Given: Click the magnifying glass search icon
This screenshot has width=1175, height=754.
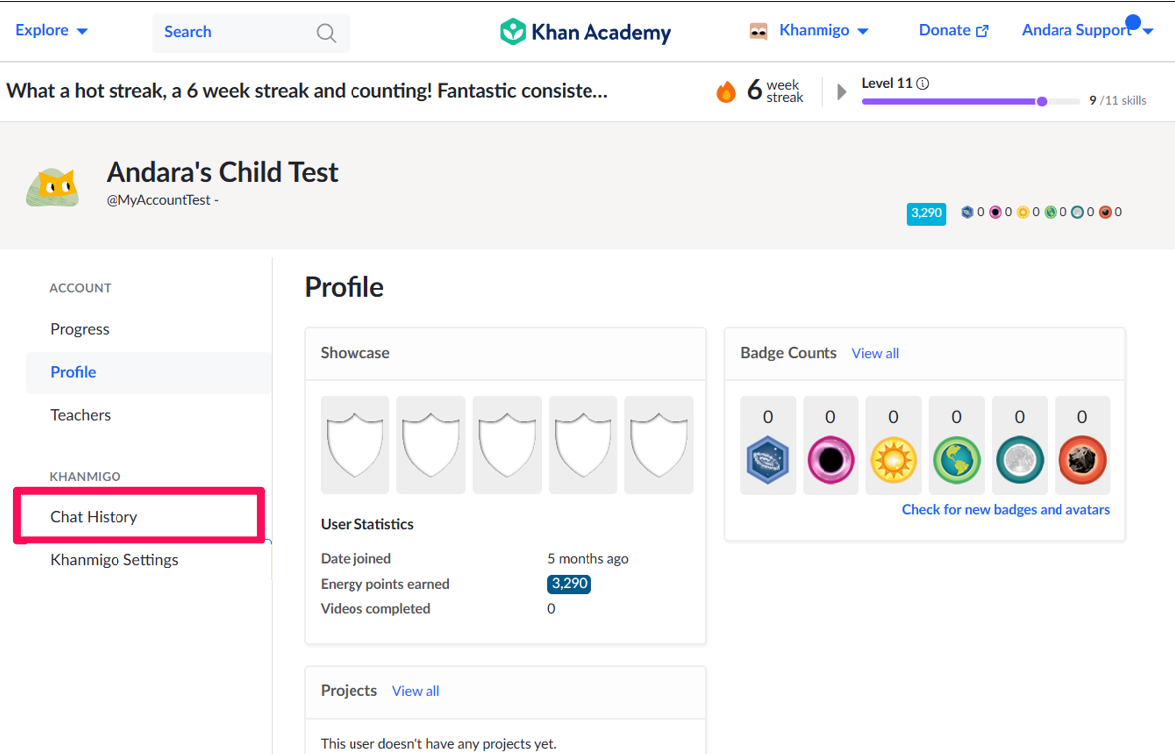Looking at the screenshot, I should pos(326,32).
